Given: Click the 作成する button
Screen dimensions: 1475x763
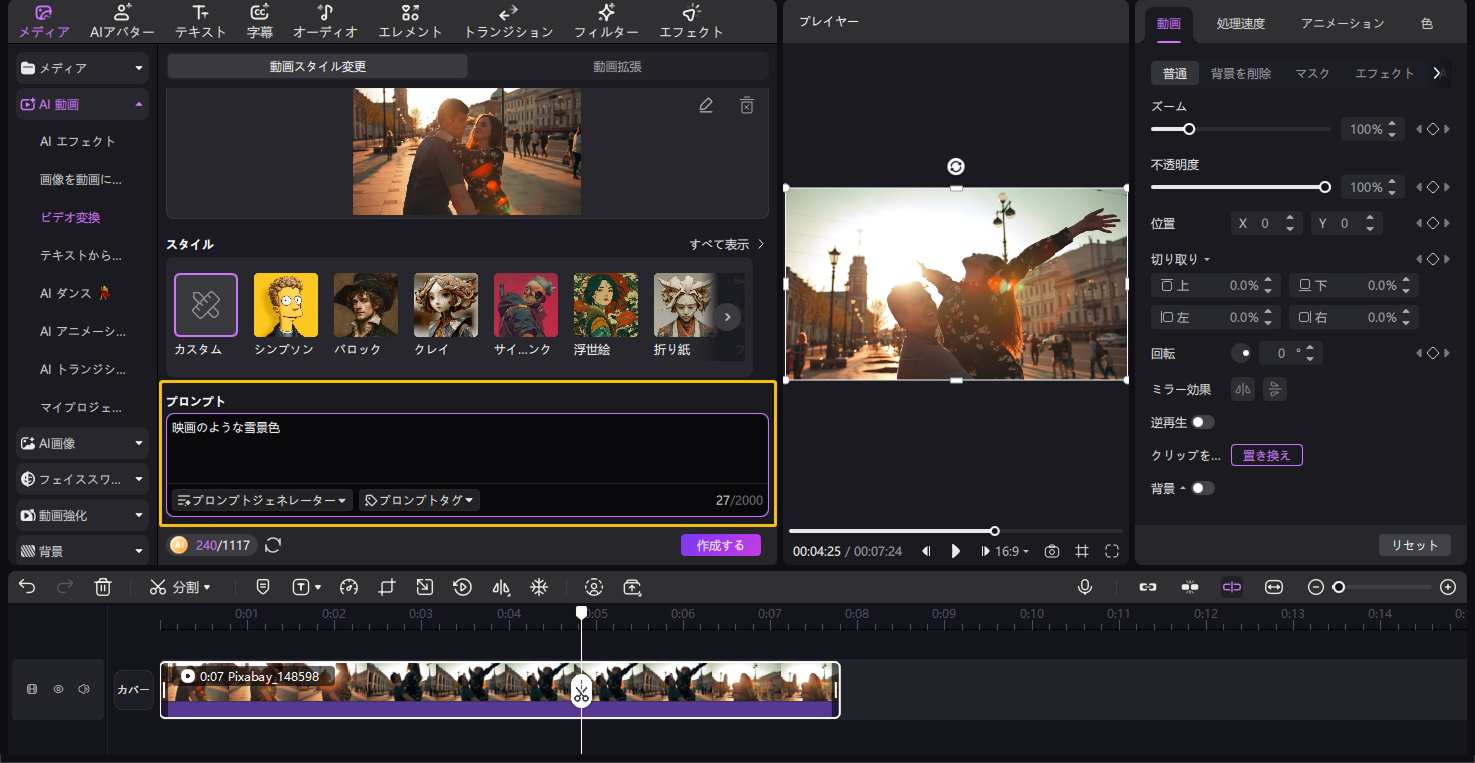Looking at the screenshot, I should click(x=721, y=545).
